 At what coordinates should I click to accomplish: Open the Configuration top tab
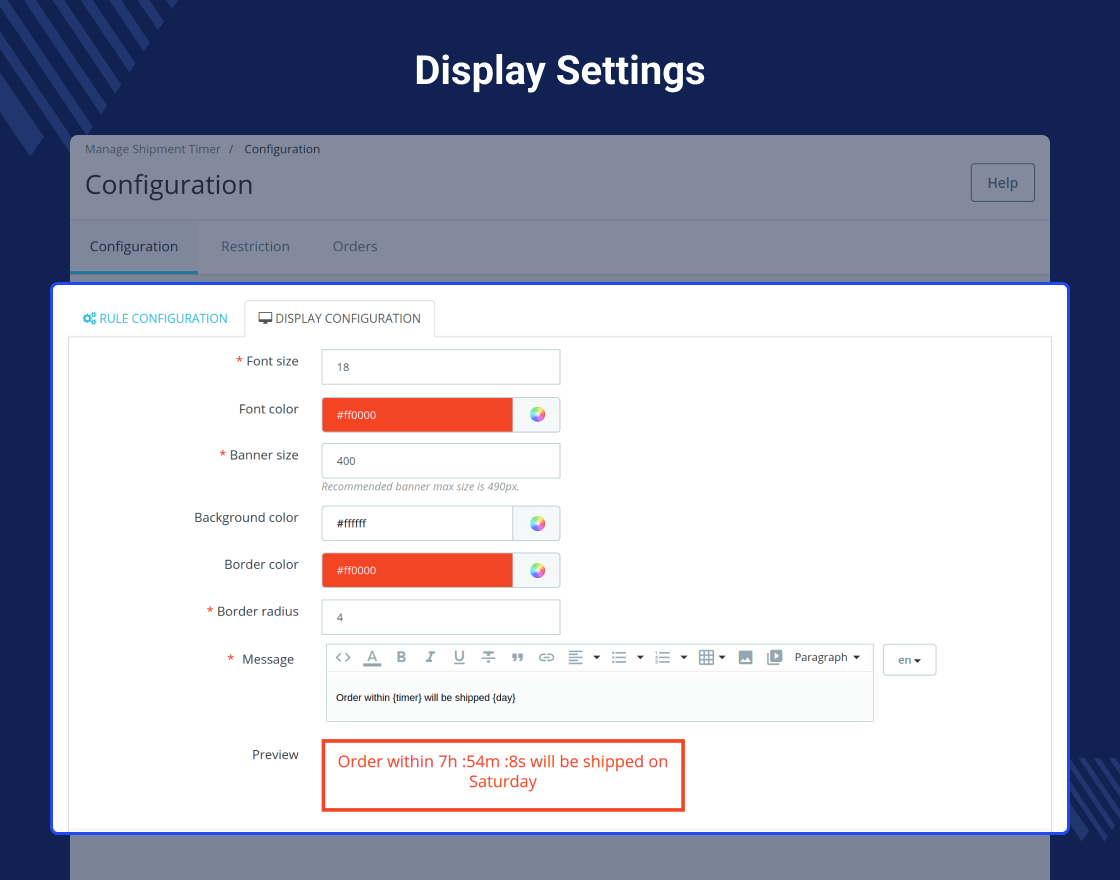[134, 246]
